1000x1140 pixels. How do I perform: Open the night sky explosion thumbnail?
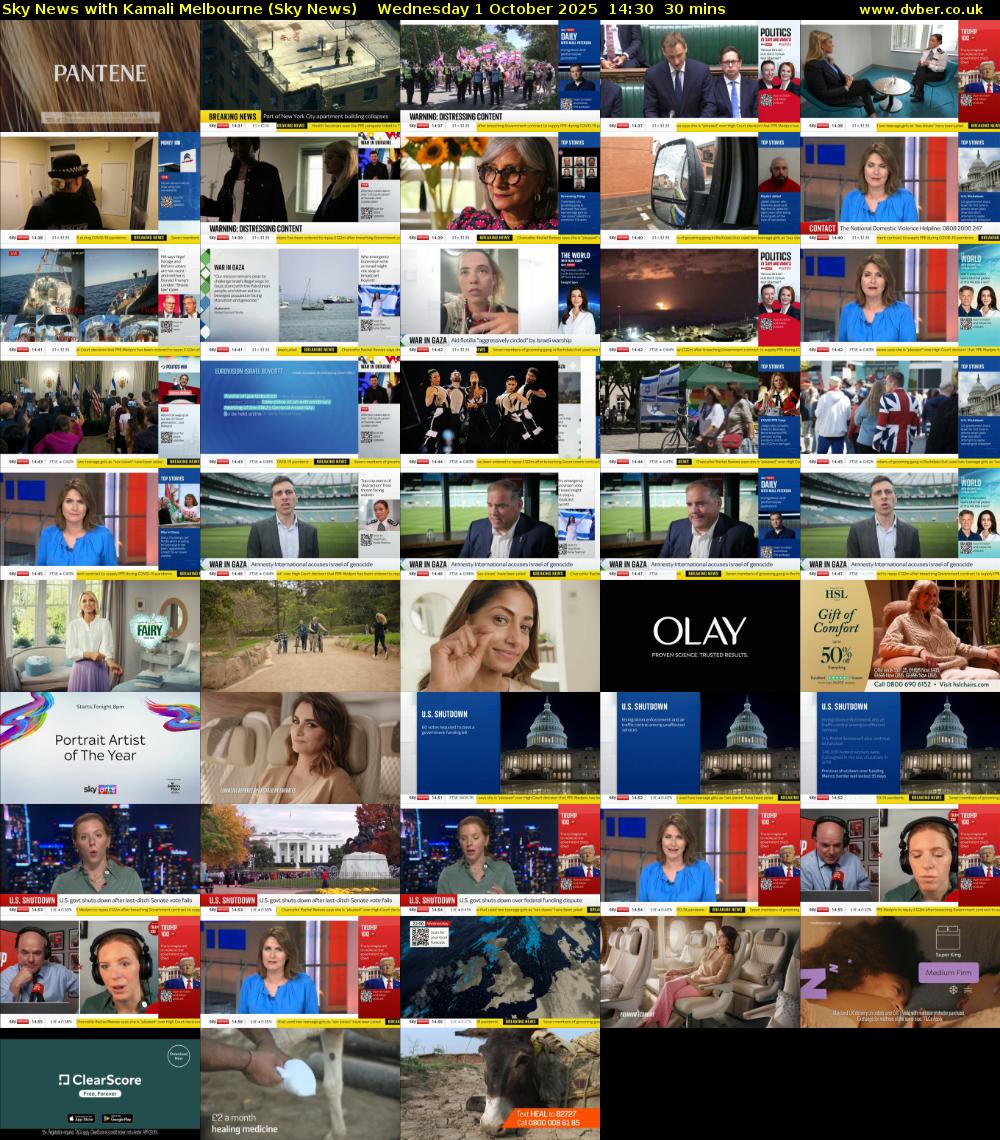pyautogui.click(x=700, y=300)
